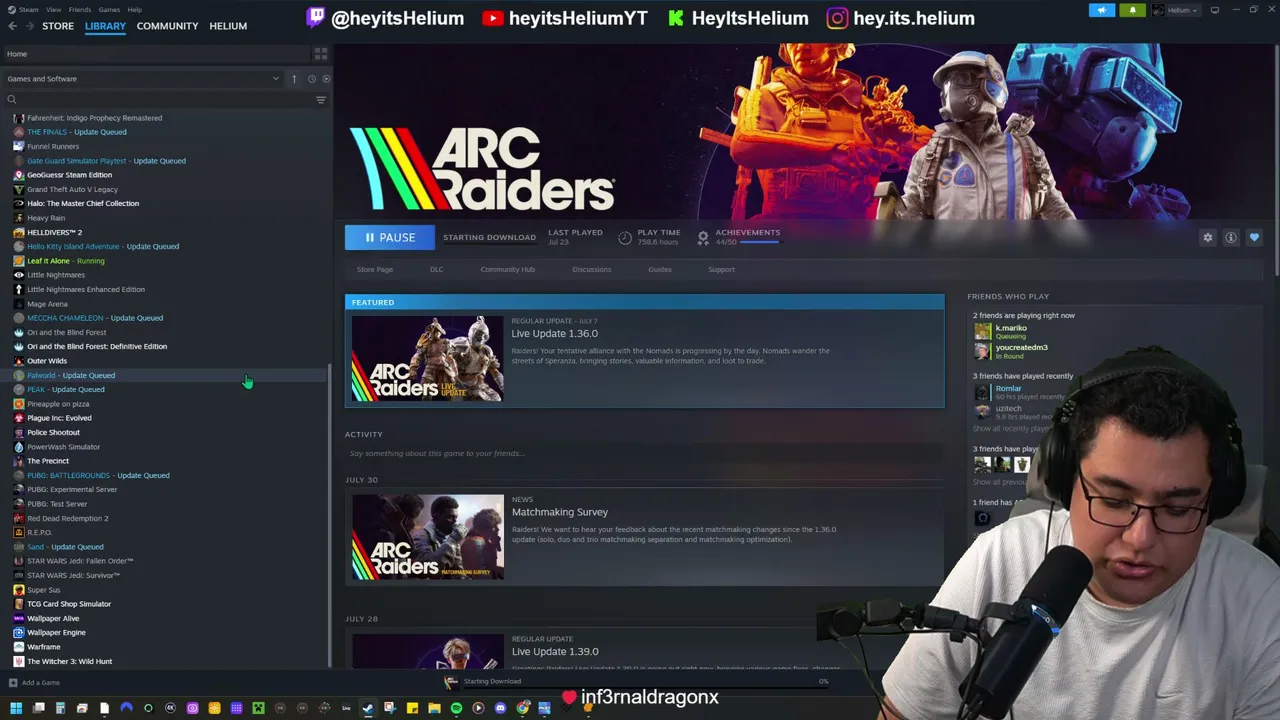Click the achievements cog icon
Screen dimensions: 1280x720
703,238
